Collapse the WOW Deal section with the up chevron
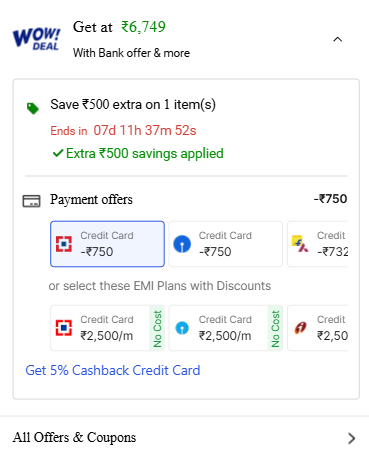The width and height of the screenshot is (369, 455). pos(338,39)
